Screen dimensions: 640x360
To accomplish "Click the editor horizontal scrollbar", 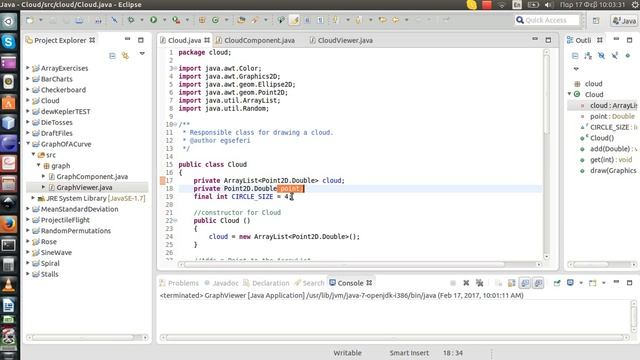I will click(344, 264).
